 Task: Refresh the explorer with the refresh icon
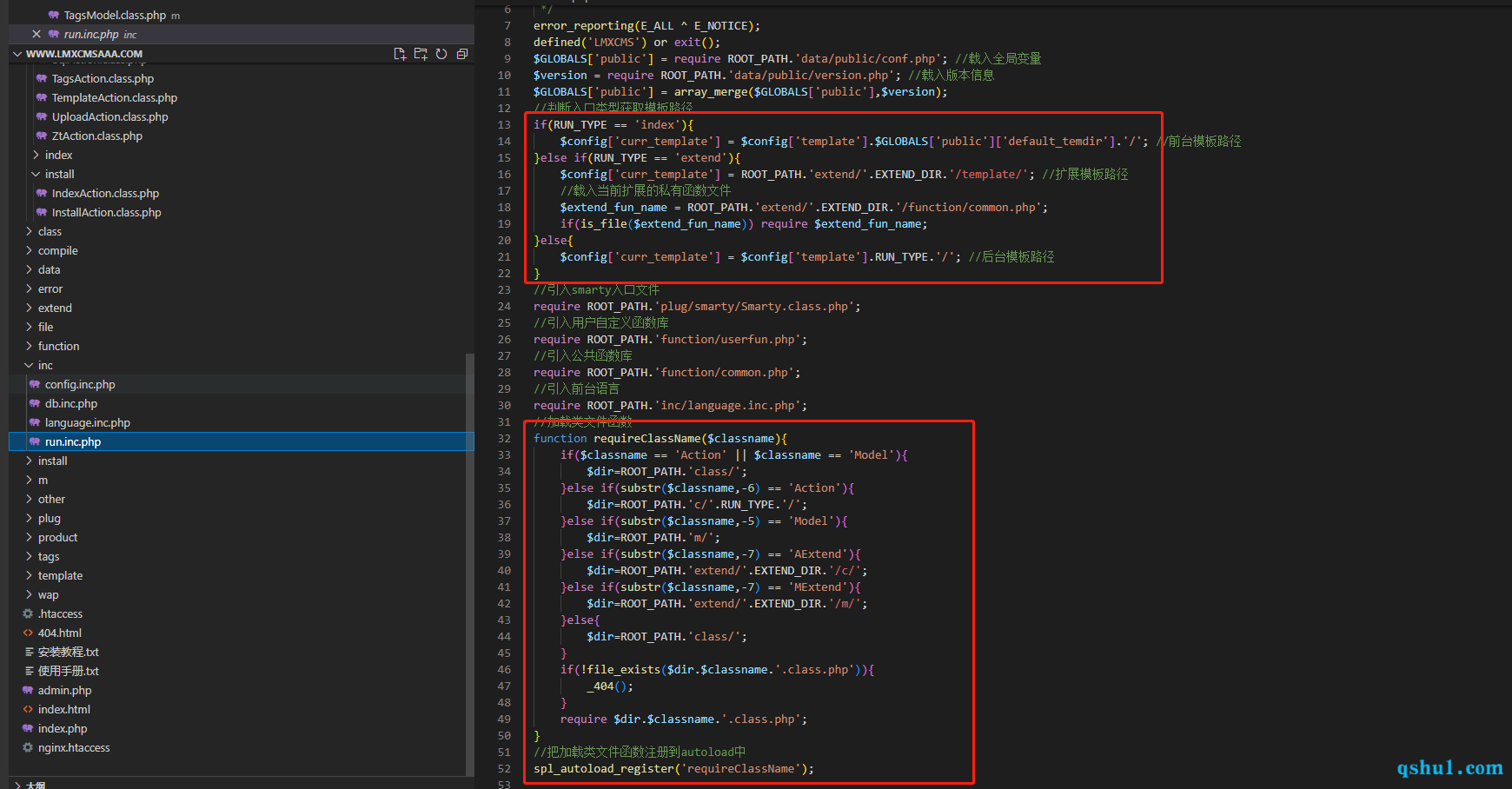click(x=441, y=54)
